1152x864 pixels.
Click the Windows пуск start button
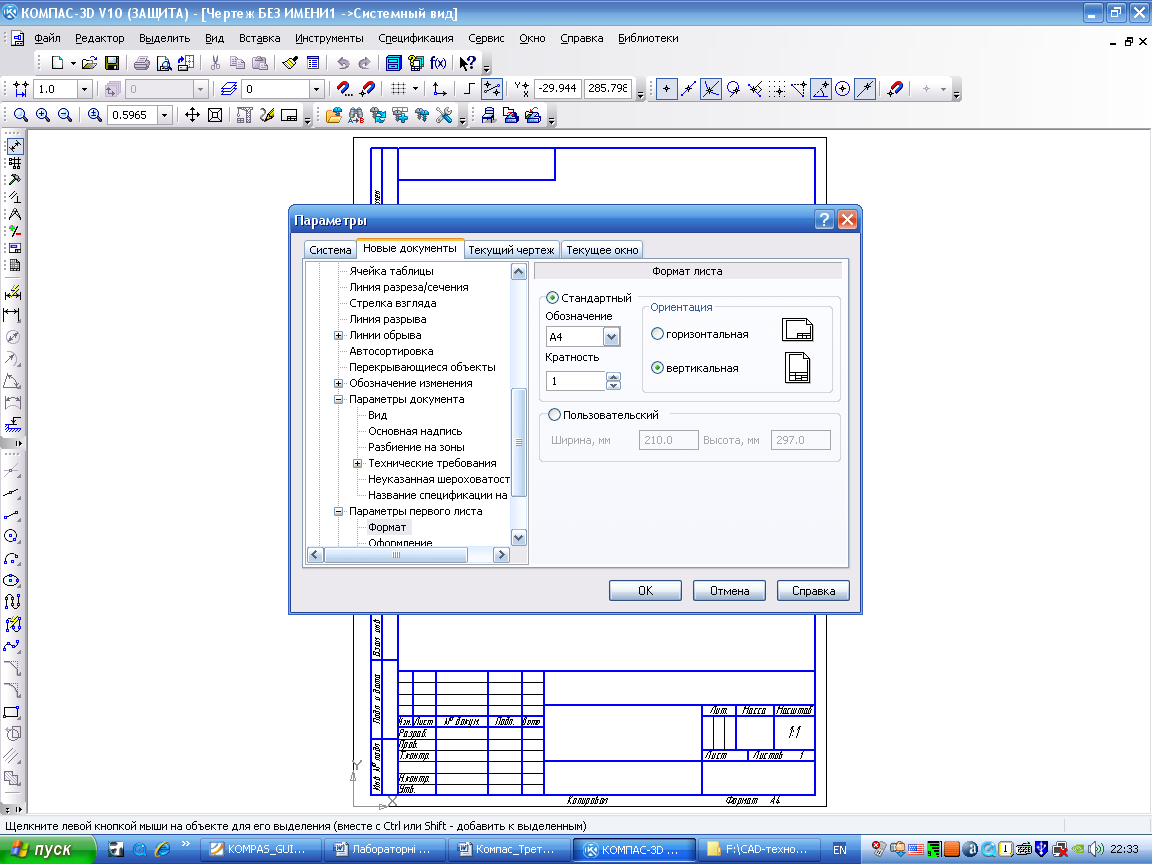click(48, 849)
